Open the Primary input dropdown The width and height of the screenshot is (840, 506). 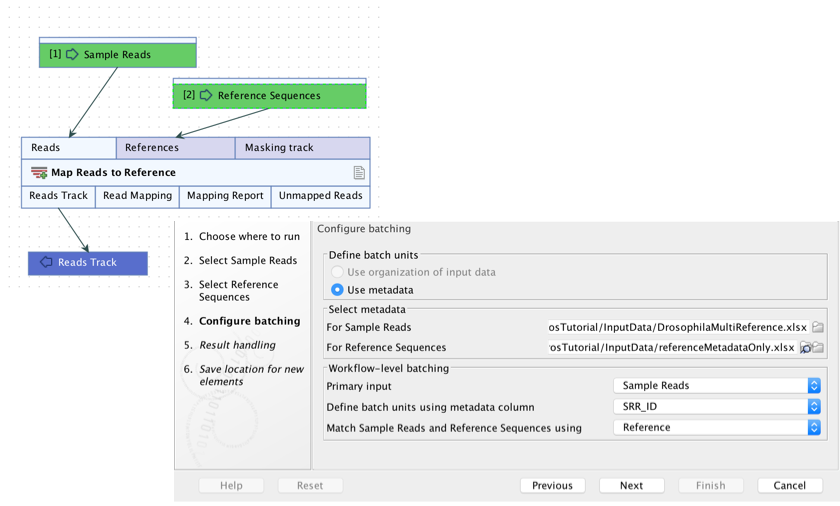click(x=716, y=385)
